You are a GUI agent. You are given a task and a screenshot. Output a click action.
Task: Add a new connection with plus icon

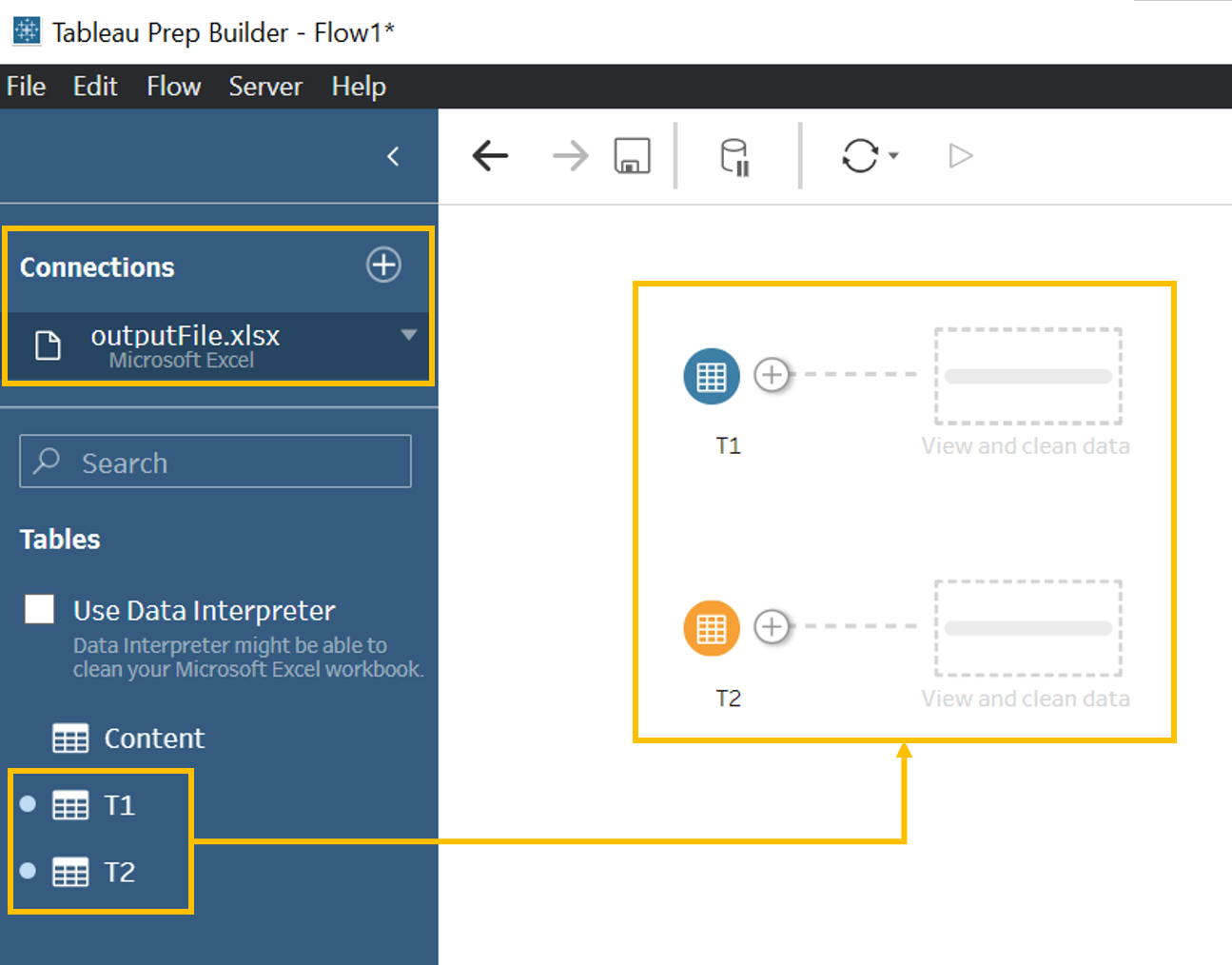pyautogui.click(x=383, y=265)
